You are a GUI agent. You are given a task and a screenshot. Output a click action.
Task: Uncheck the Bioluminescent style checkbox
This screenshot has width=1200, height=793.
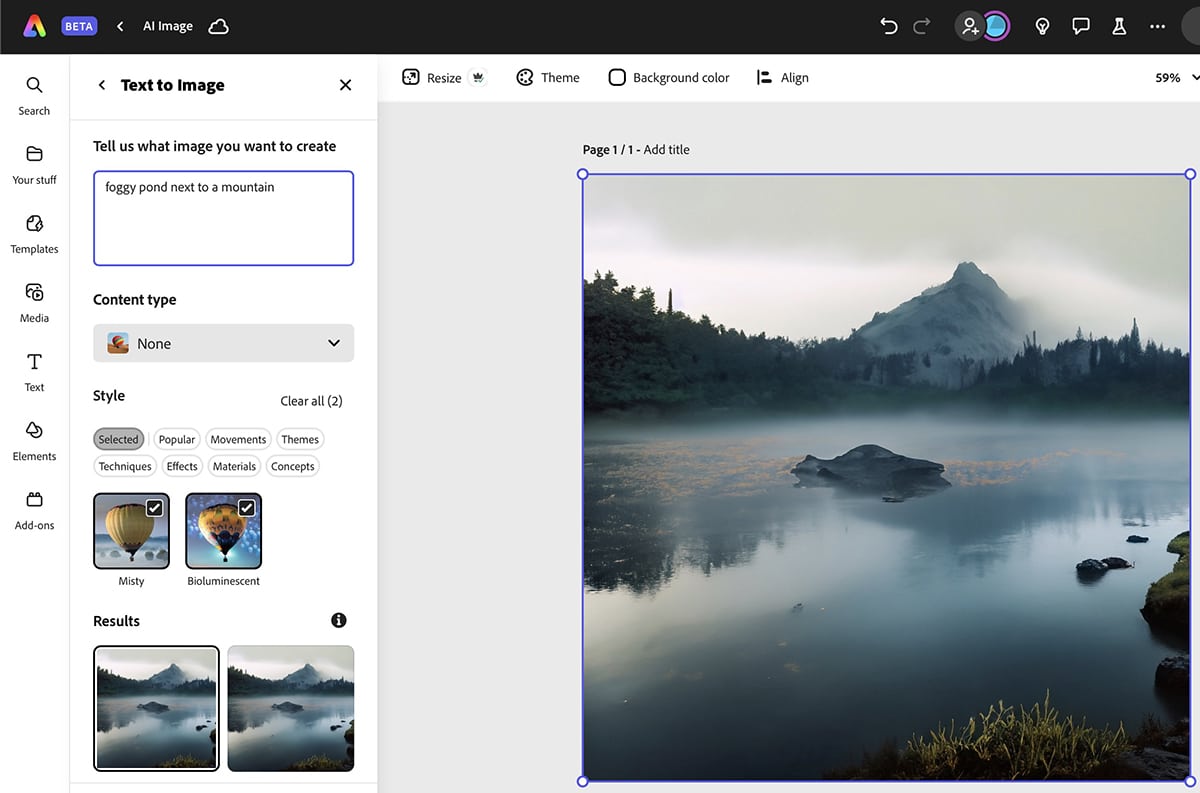pos(246,508)
